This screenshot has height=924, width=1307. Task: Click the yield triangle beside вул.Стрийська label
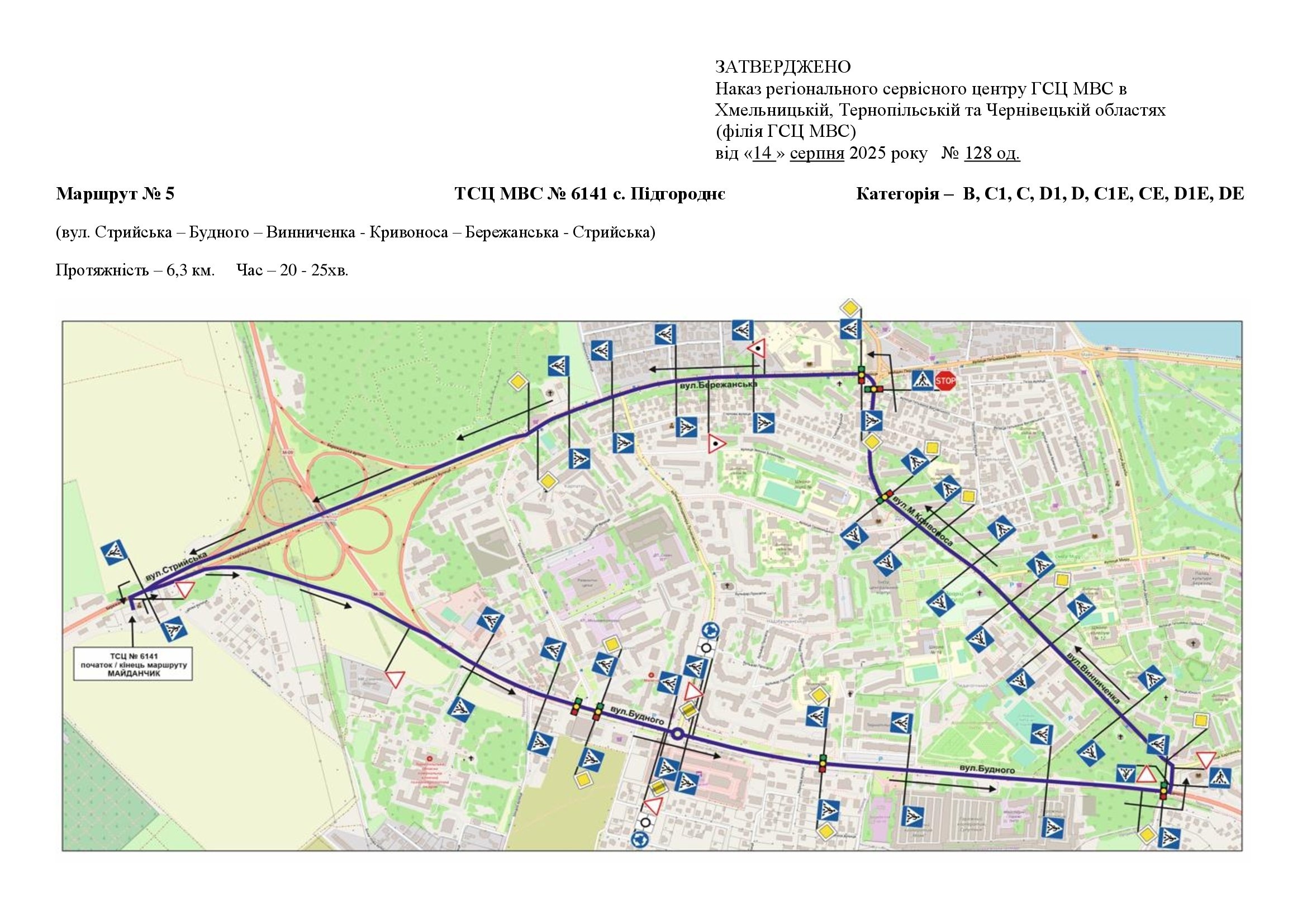coord(186,589)
